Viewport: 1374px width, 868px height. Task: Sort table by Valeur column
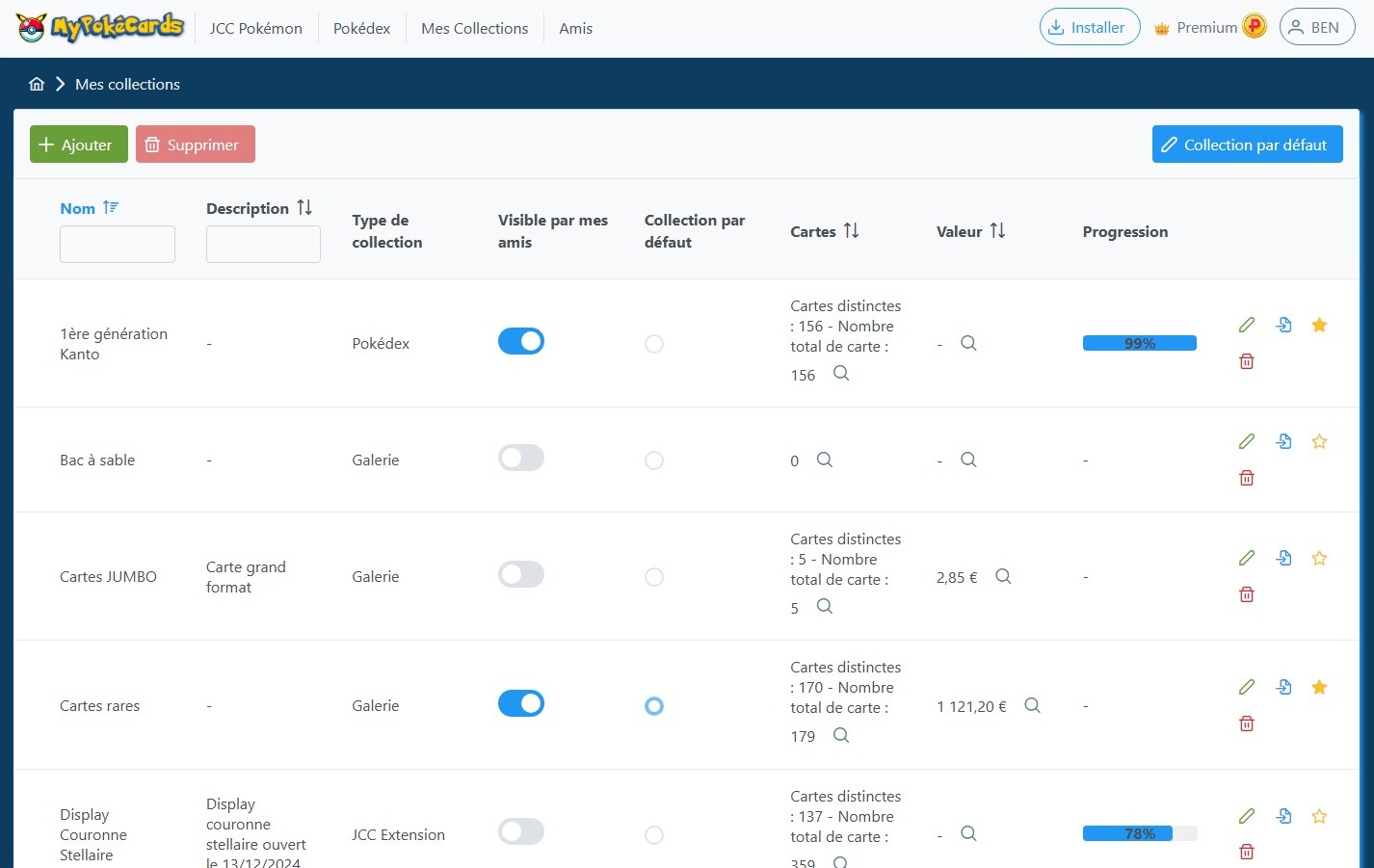[x=997, y=230]
